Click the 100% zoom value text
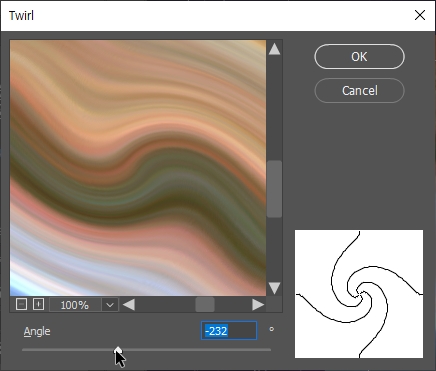The height and width of the screenshot is (371, 436). coord(75,305)
